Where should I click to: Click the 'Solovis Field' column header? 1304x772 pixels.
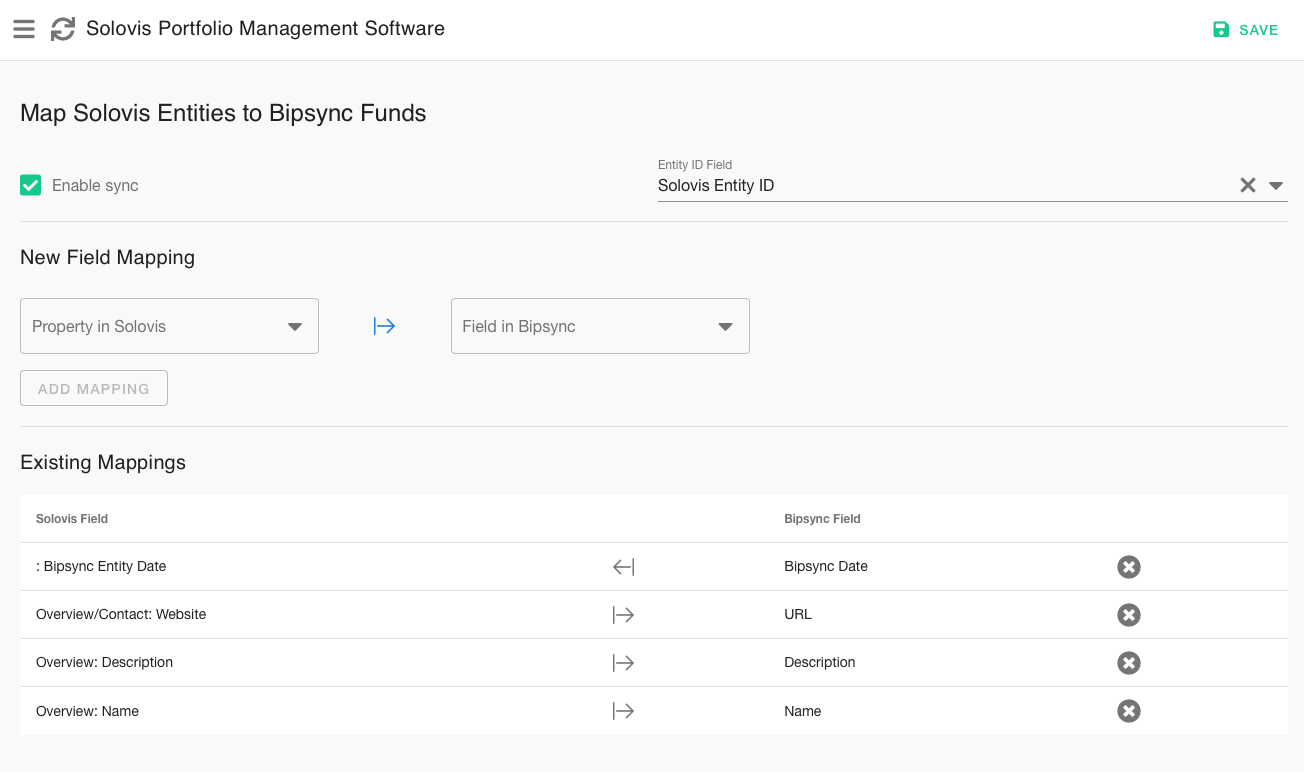[x=72, y=519]
